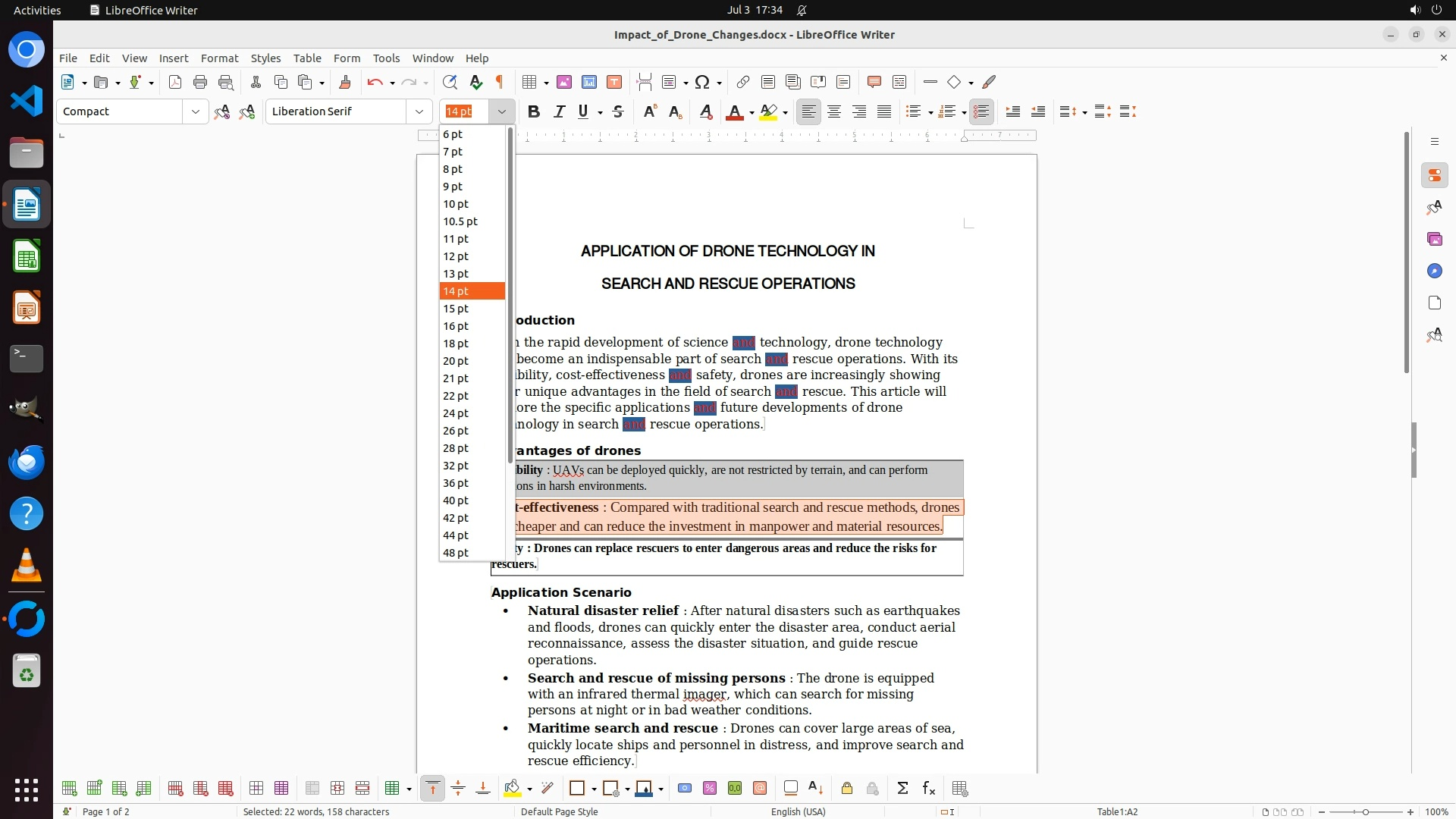Viewport: 1456px width, 819px height.
Task: Click the Insert Image icon
Action: tap(564, 82)
